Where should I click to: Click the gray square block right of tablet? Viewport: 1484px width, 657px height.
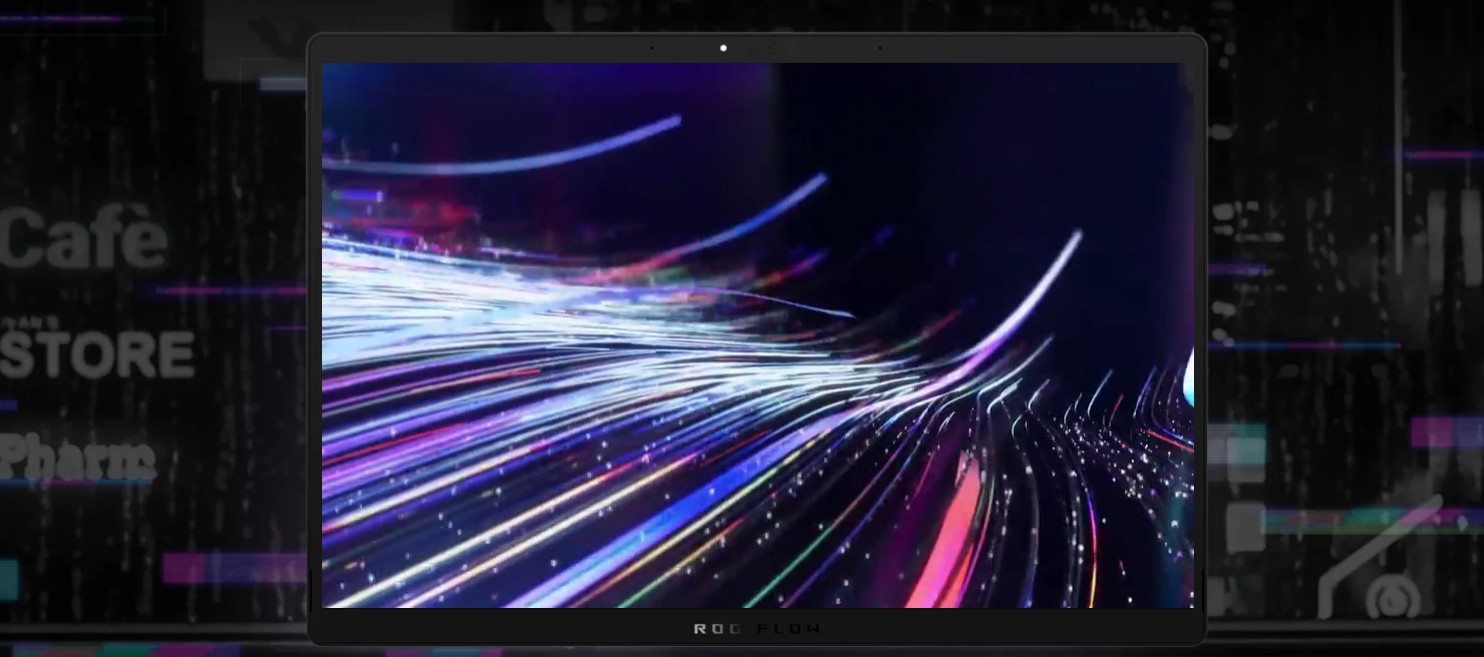pos(1245,527)
